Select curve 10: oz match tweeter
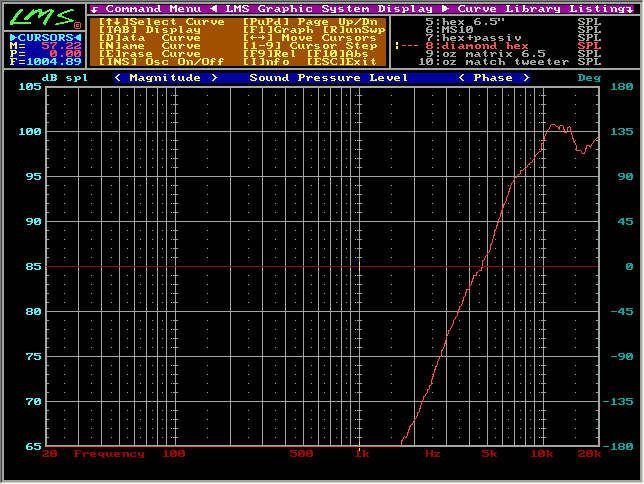Viewport: 644px width, 484px height. point(509,62)
